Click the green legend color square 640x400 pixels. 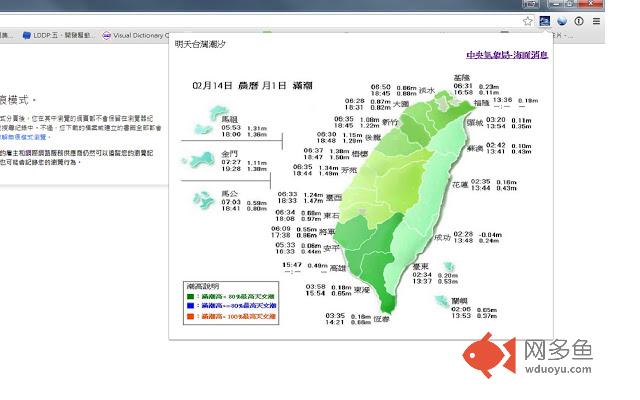point(190,297)
